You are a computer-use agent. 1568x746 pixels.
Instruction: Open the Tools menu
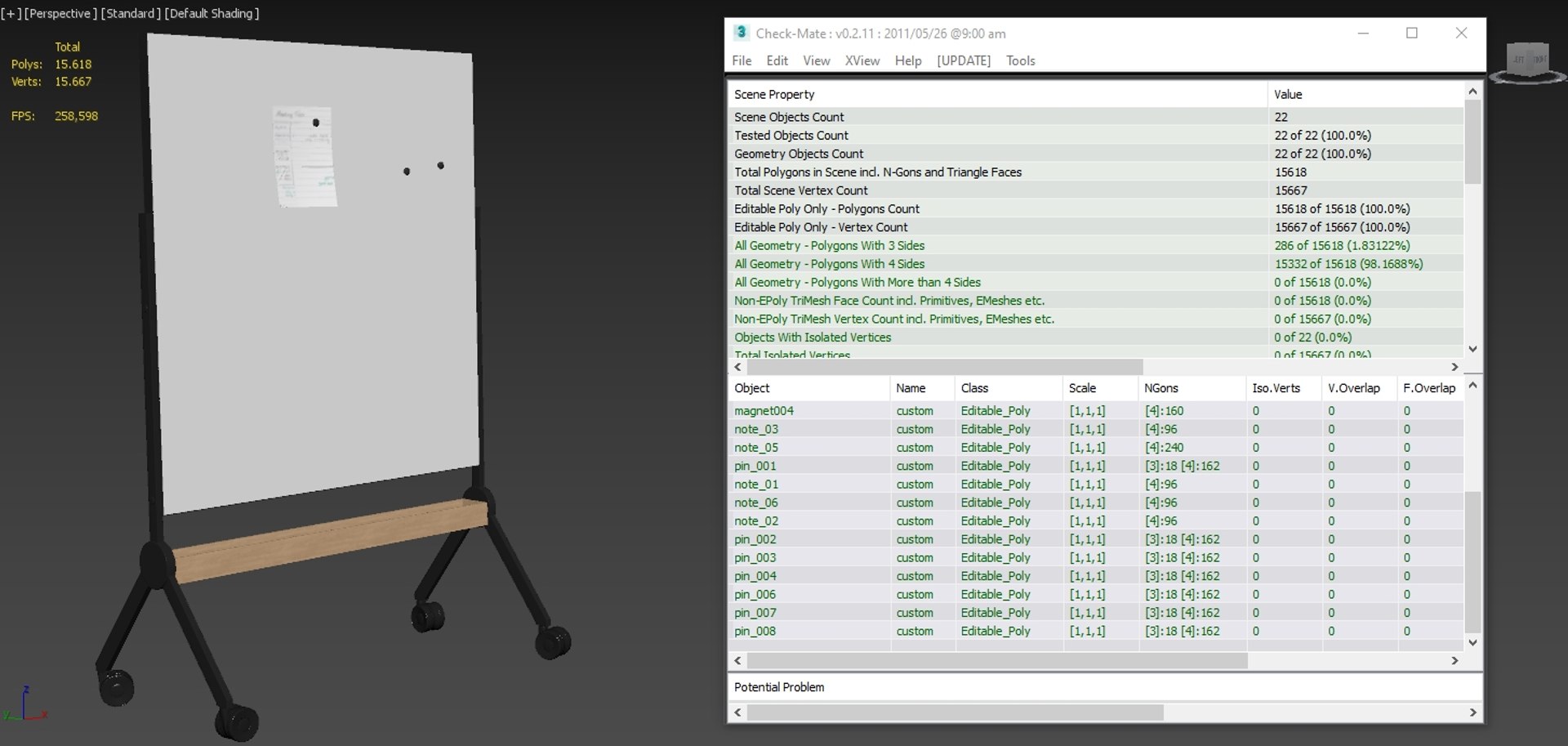pyautogui.click(x=1021, y=60)
